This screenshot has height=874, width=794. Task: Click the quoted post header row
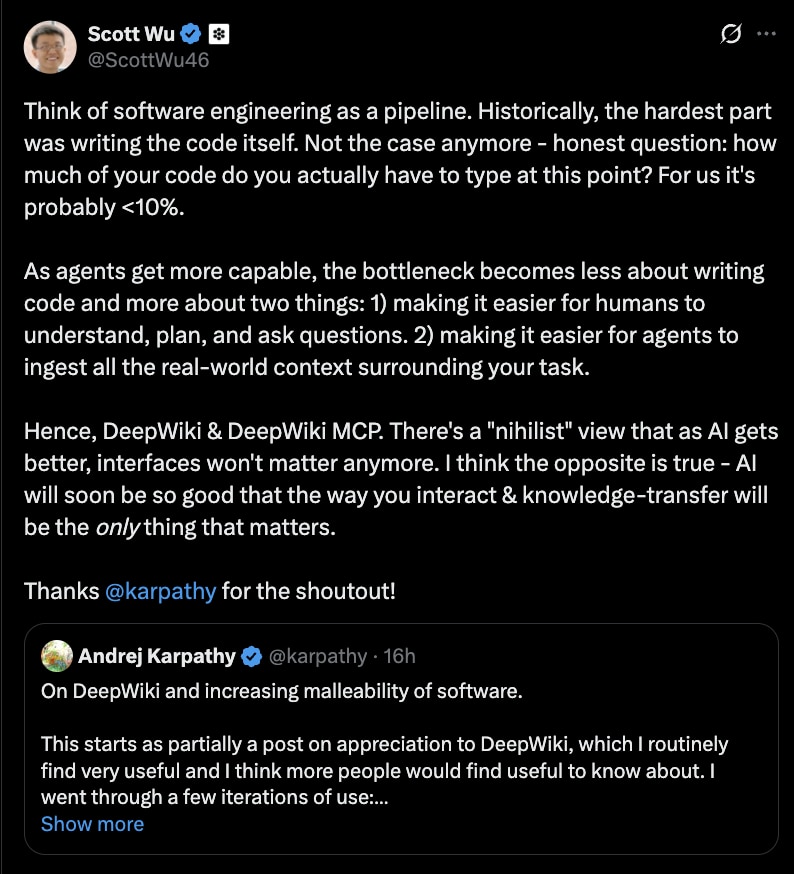[230, 657]
